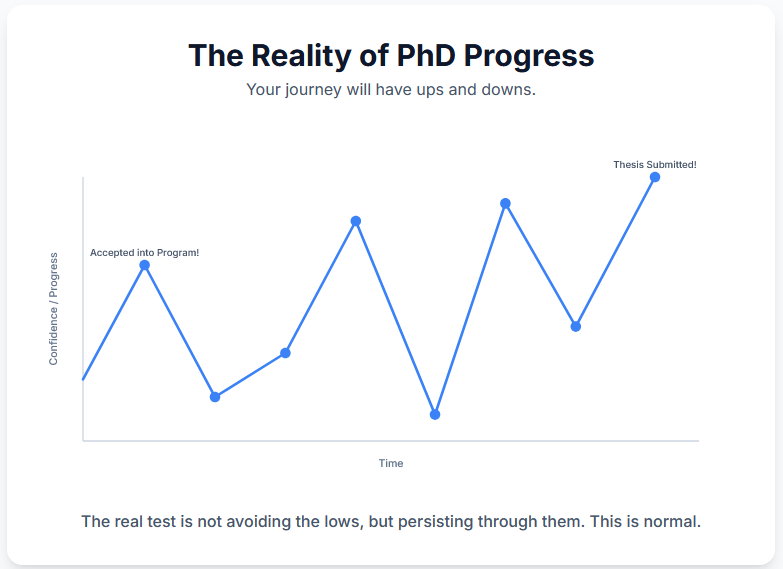
Task: Click the second data point after acceptance
Action: 215,397
